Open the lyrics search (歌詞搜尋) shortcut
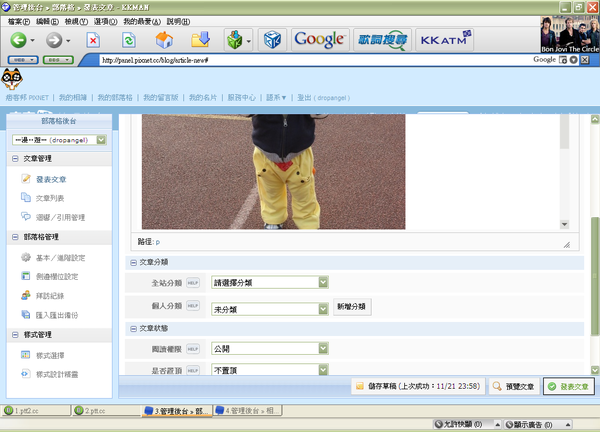Viewport: 600px width, 432px height. click(382, 40)
